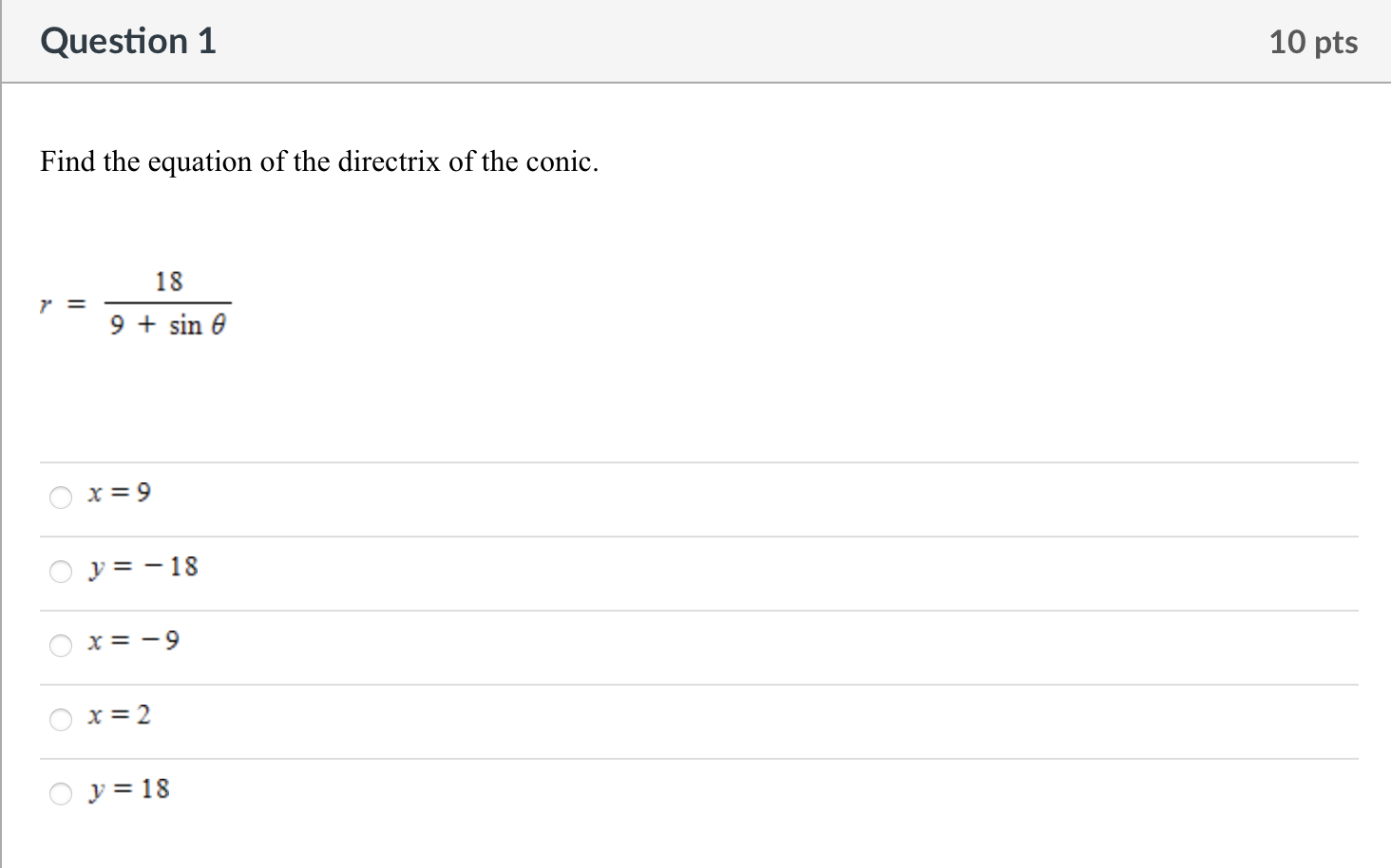Image resolution: width=1391 pixels, height=868 pixels.
Task: Click the 'r =' part of the equation
Action: (x=63, y=305)
